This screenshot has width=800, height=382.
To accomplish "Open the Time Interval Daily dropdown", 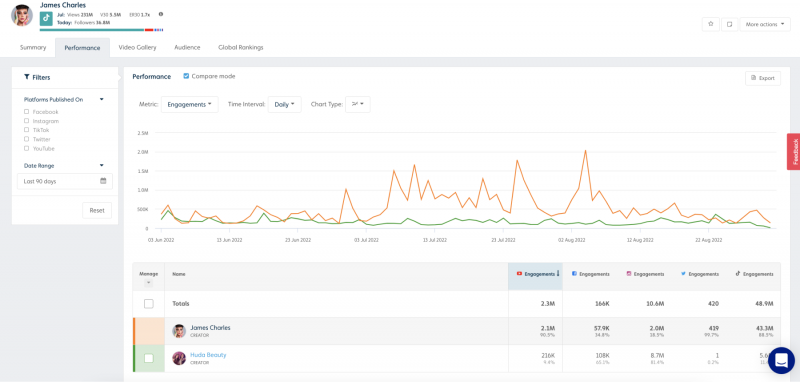I will pos(284,104).
